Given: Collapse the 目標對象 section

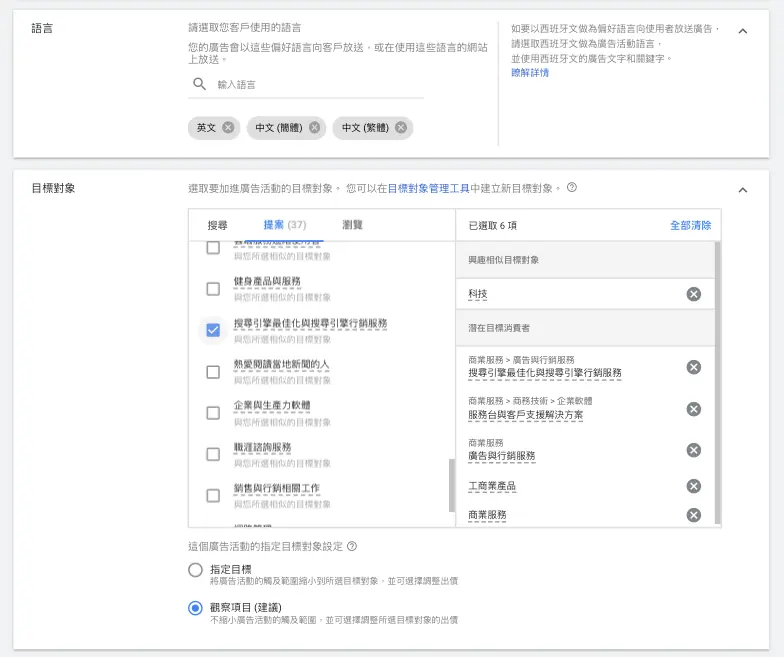Looking at the screenshot, I should point(743,190).
